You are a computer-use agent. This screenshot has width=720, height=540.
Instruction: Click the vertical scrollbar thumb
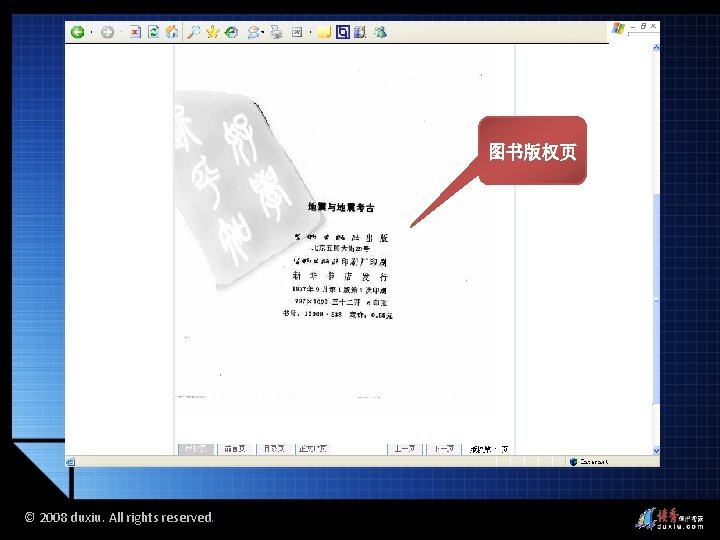(x=656, y=298)
